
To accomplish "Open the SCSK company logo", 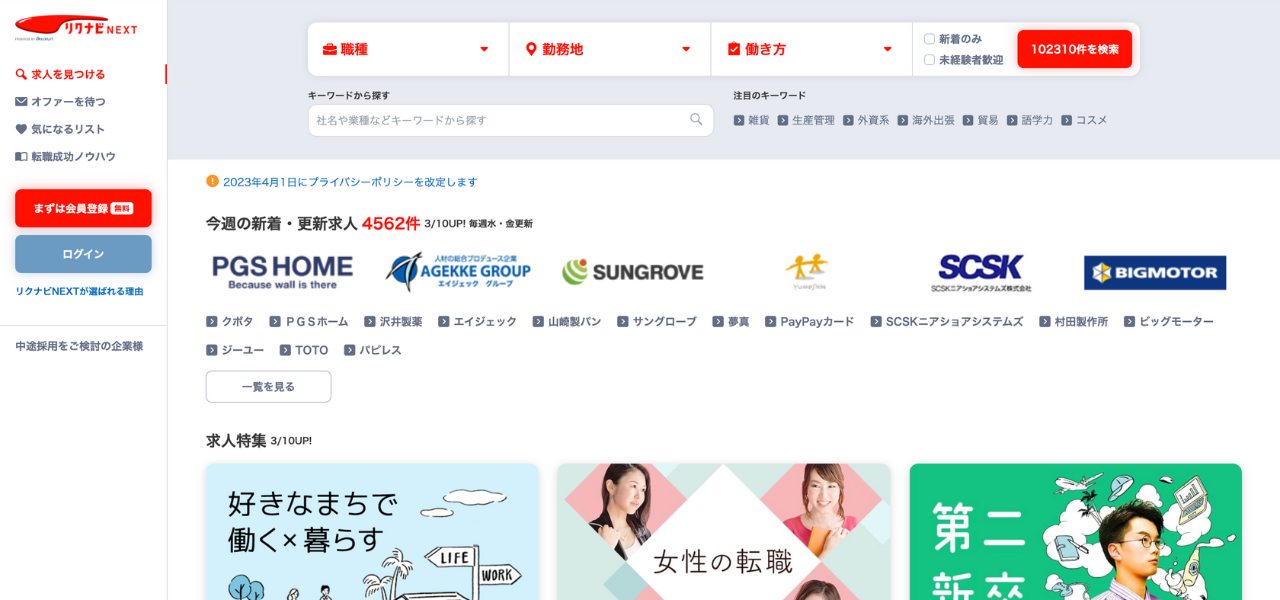I will coord(981,272).
